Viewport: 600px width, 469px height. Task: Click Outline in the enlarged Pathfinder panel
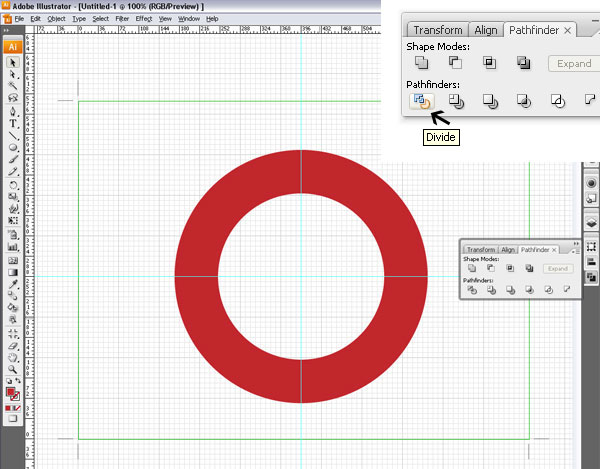558,101
